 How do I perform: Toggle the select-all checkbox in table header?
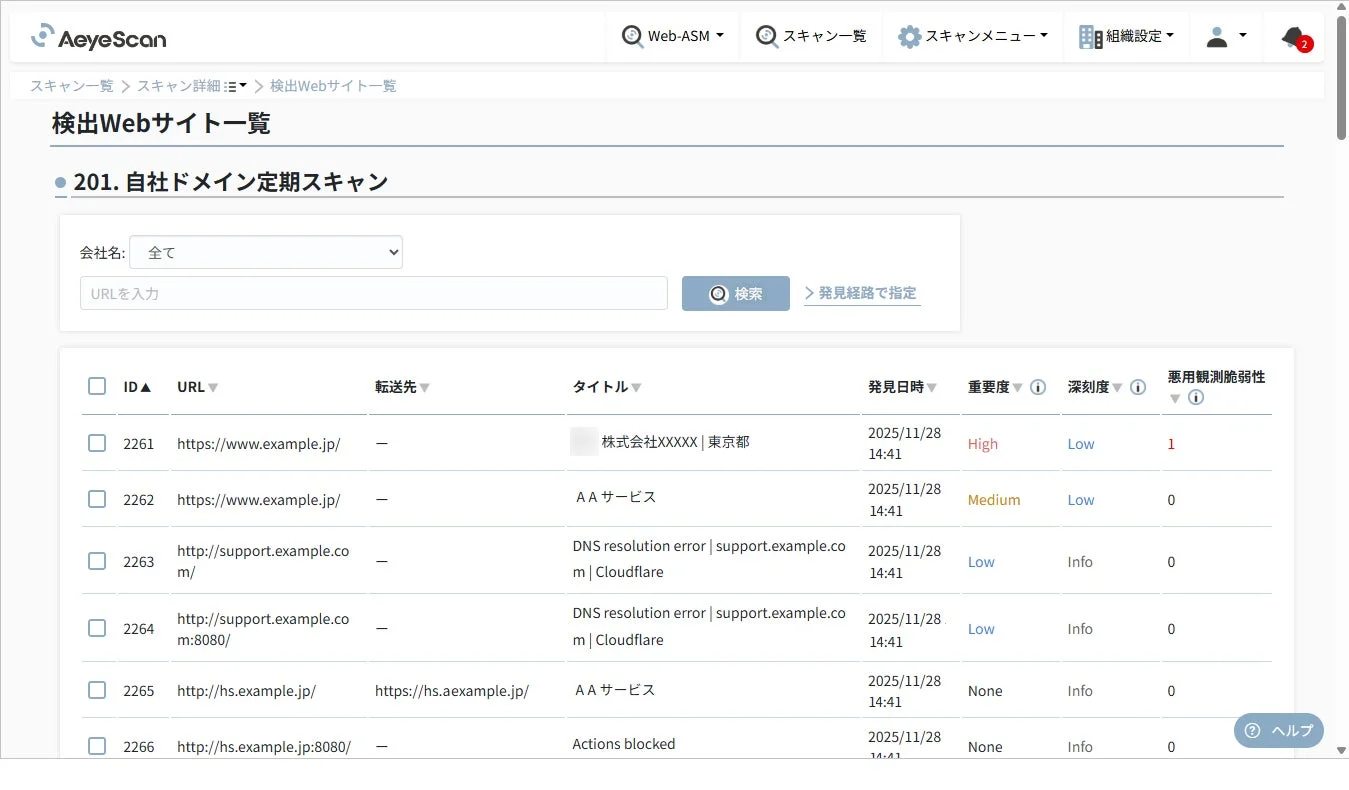pyautogui.click(x=97, y=385)
